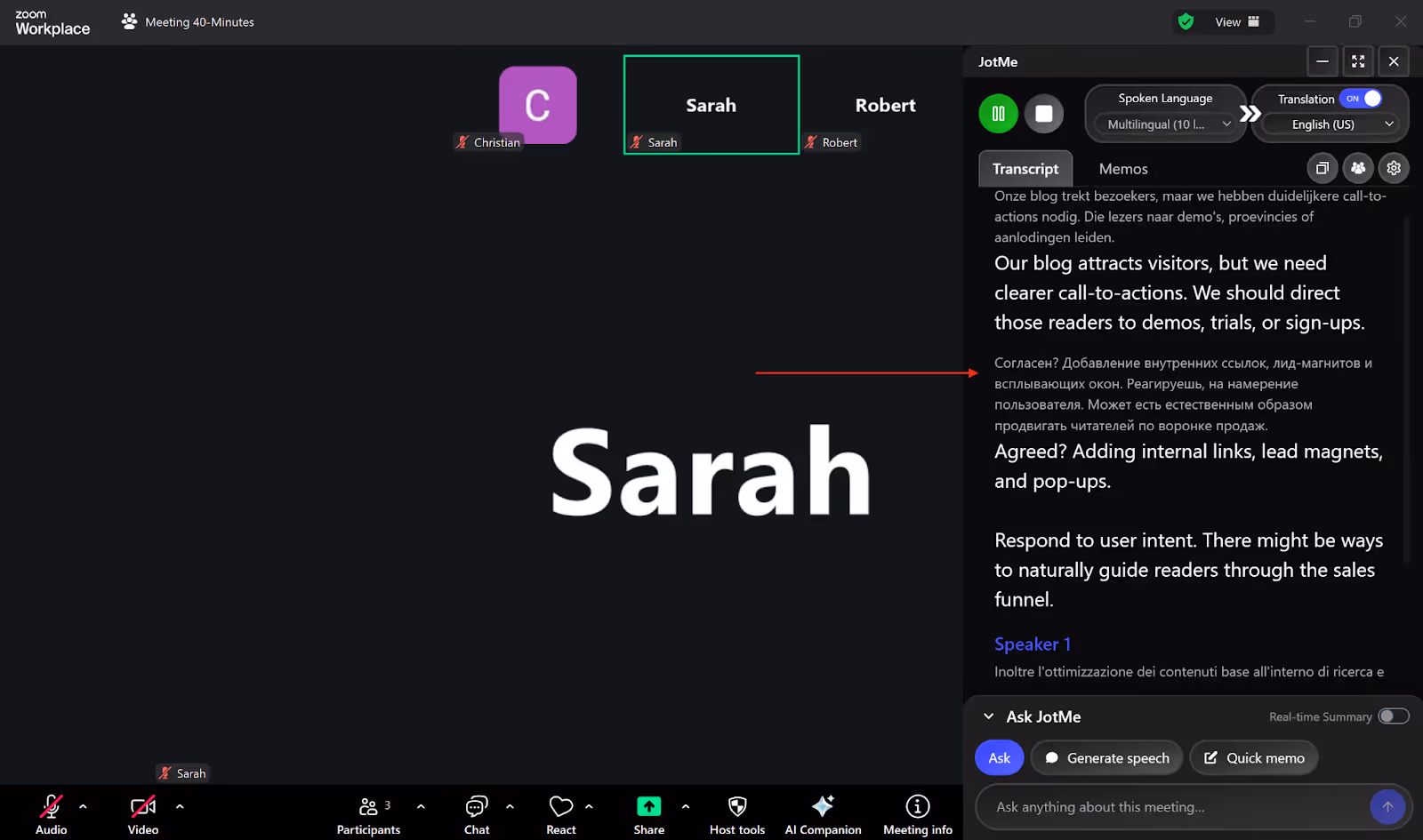
Task: Close the JotMe panel
Action: pyautogui.click(x=1394, y=61)
